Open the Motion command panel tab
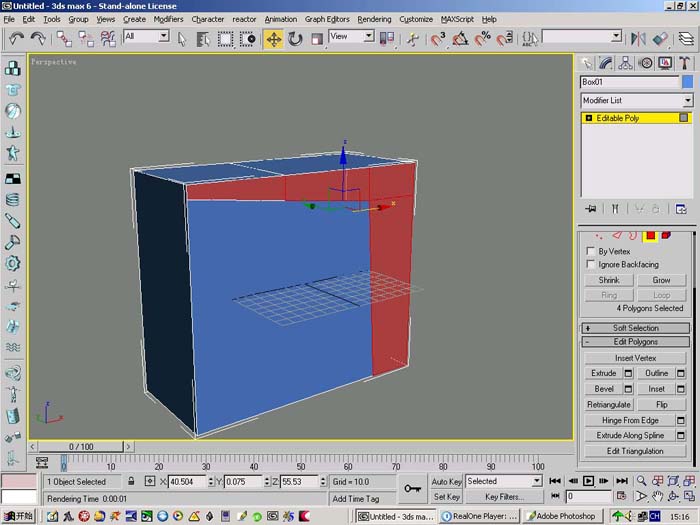Image resolution: width=700 pixels, height=525 pixels. [x=646, y=63]
